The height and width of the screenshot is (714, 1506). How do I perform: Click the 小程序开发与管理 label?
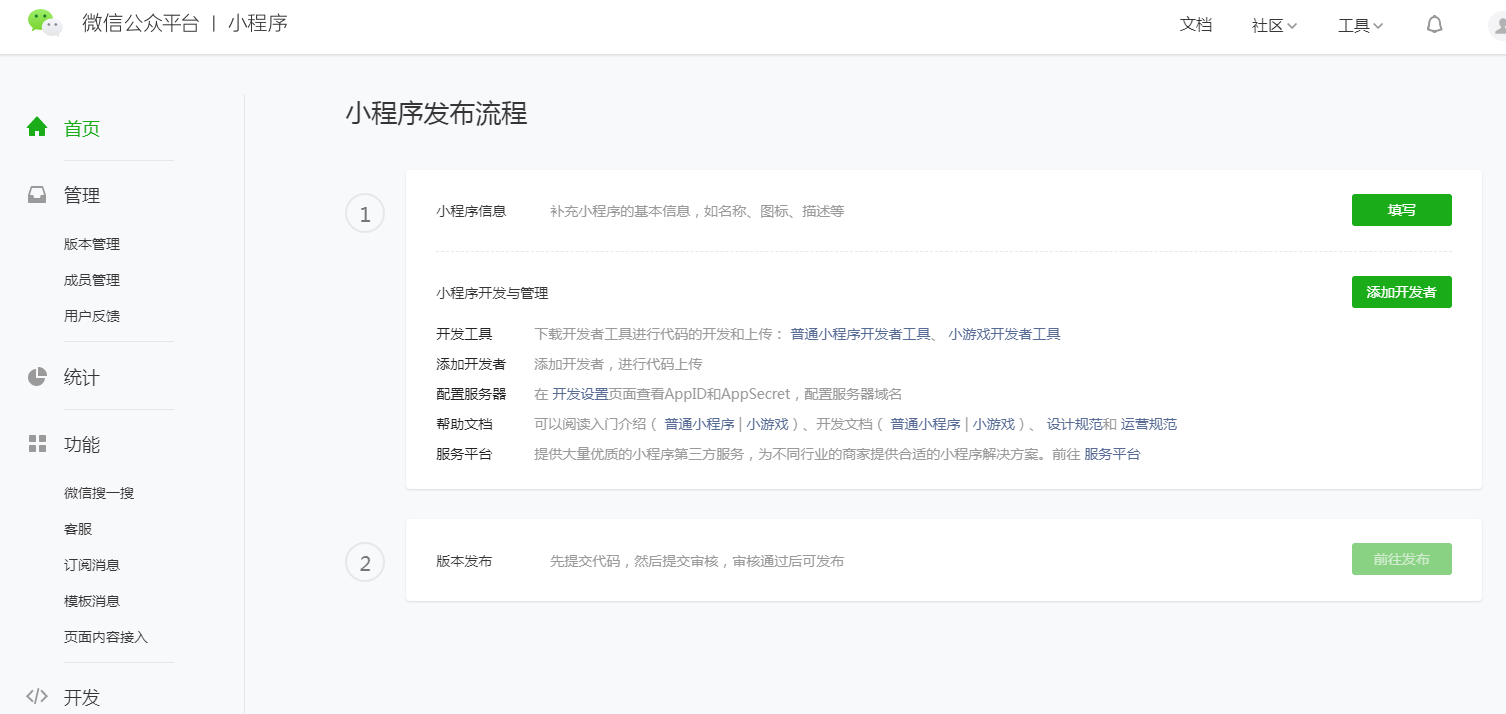click(492, 293)
